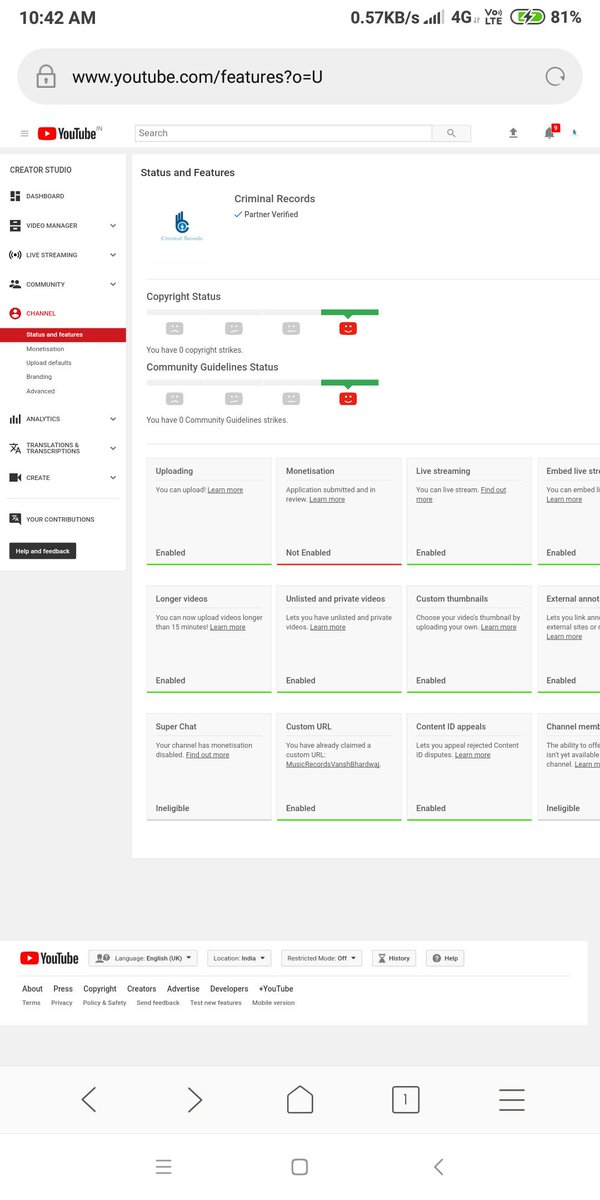Viewport: 600px width, 1200px height.
Task: Focus the YouTube search field
Action: point(284,133)
